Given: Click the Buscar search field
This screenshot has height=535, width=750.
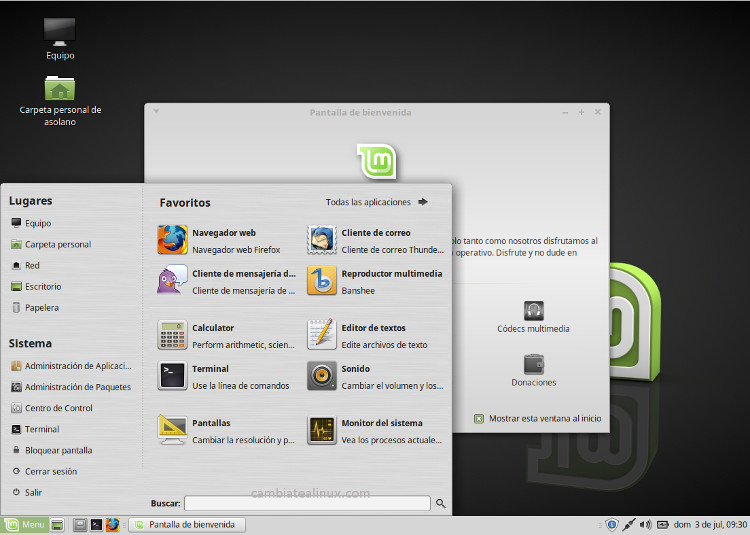Looking at the screenshot, I should [x=307, y=503].
